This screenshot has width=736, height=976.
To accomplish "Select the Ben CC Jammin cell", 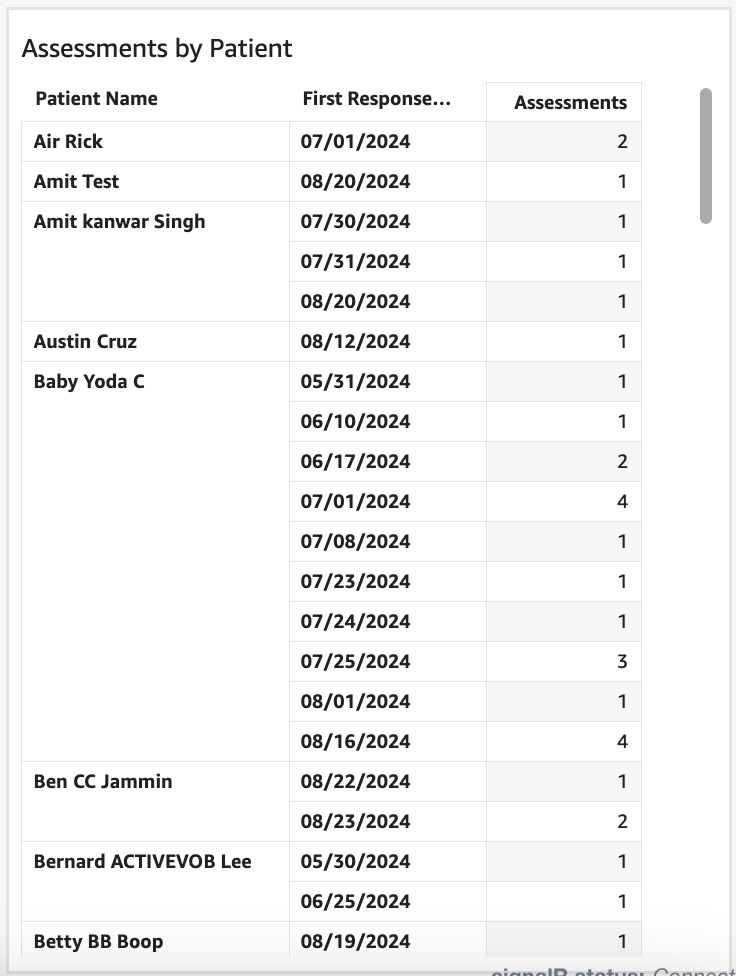I will (103, 782).
